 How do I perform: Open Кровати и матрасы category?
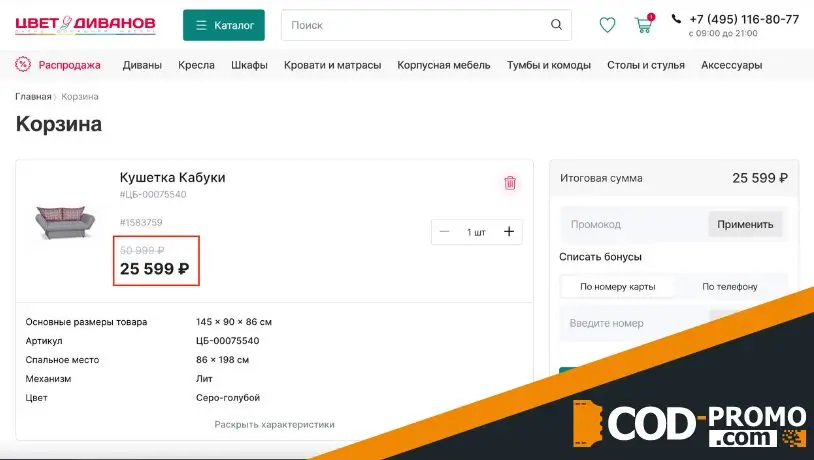tap(332, 65)
